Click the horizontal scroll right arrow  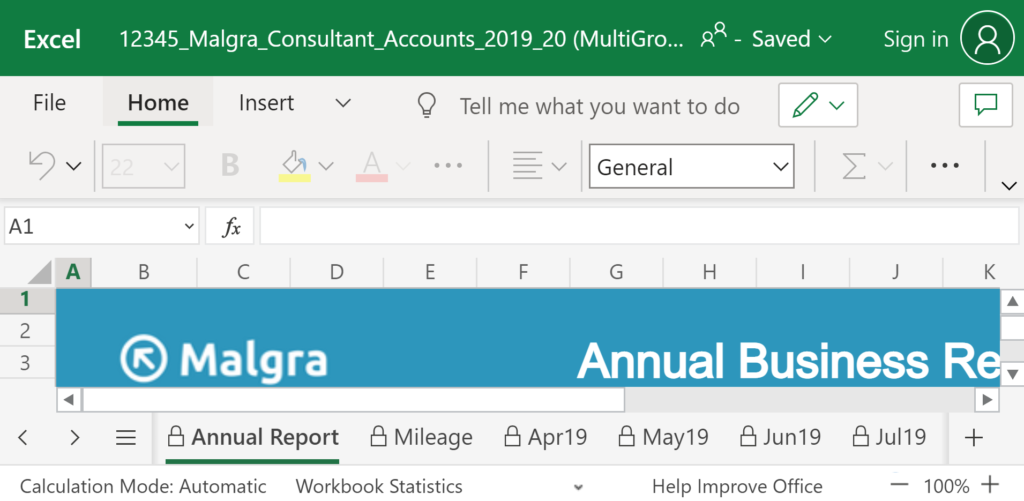click(987, 399)
